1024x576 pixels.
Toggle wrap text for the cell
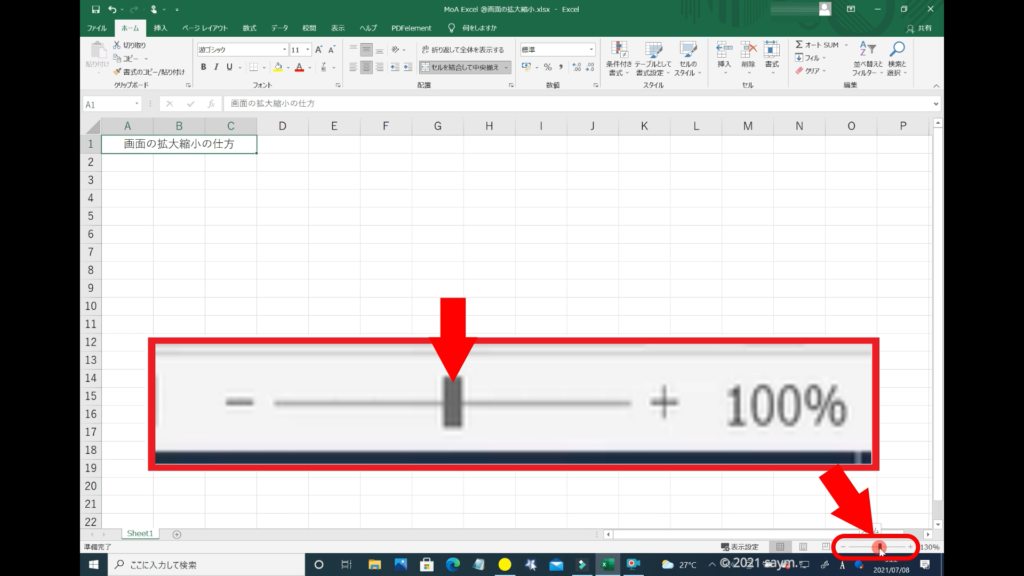pos(462,49)
